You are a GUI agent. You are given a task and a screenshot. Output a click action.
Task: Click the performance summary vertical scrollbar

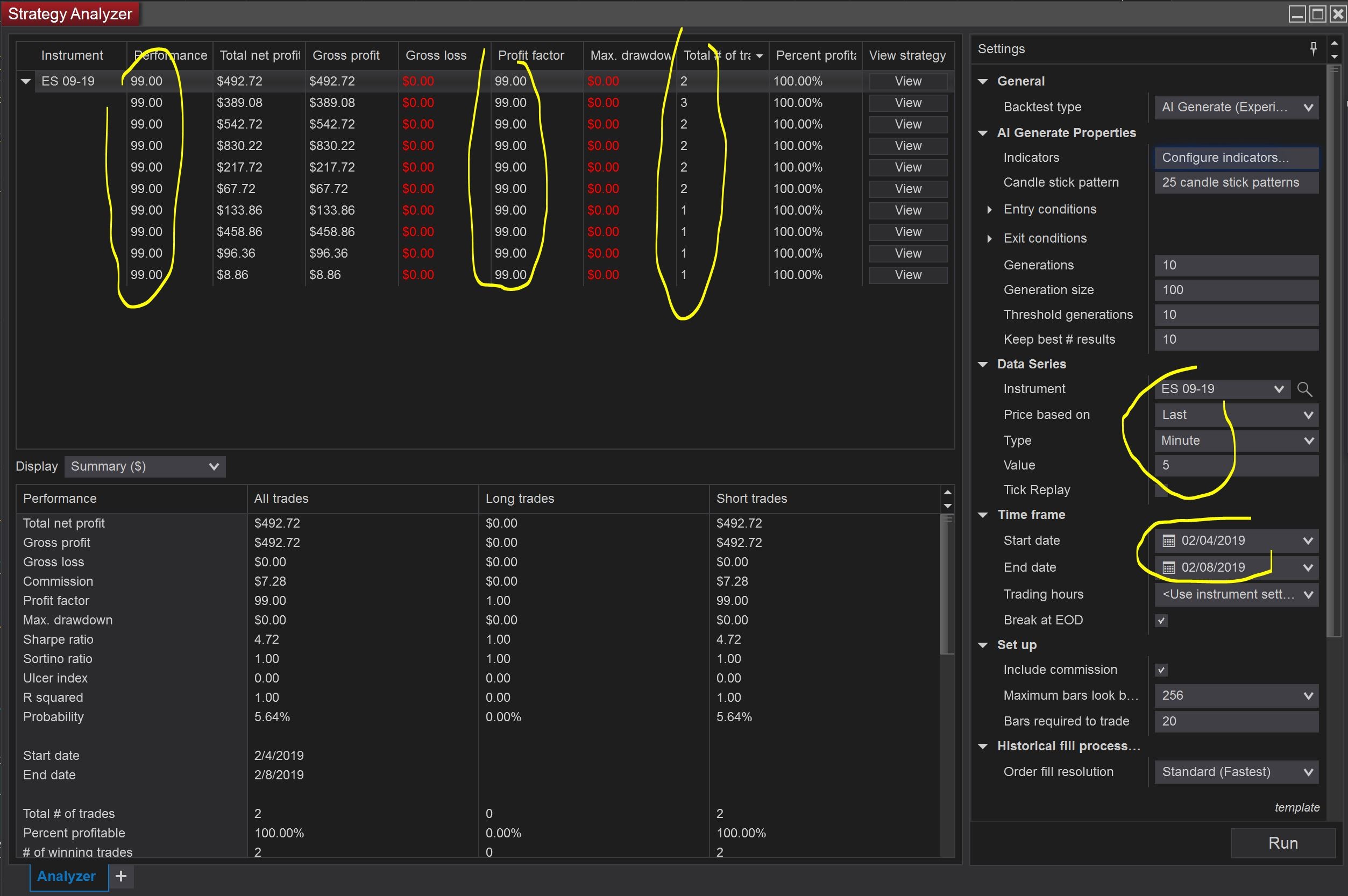(x=947, y=583)
